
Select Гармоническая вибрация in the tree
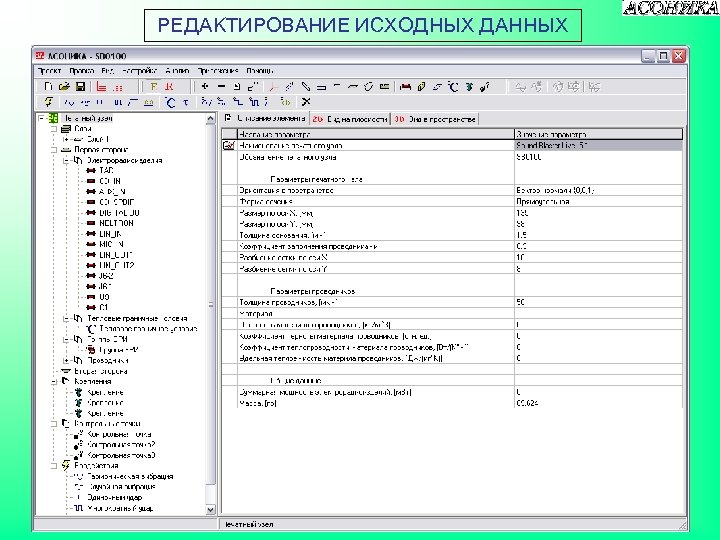130,477
